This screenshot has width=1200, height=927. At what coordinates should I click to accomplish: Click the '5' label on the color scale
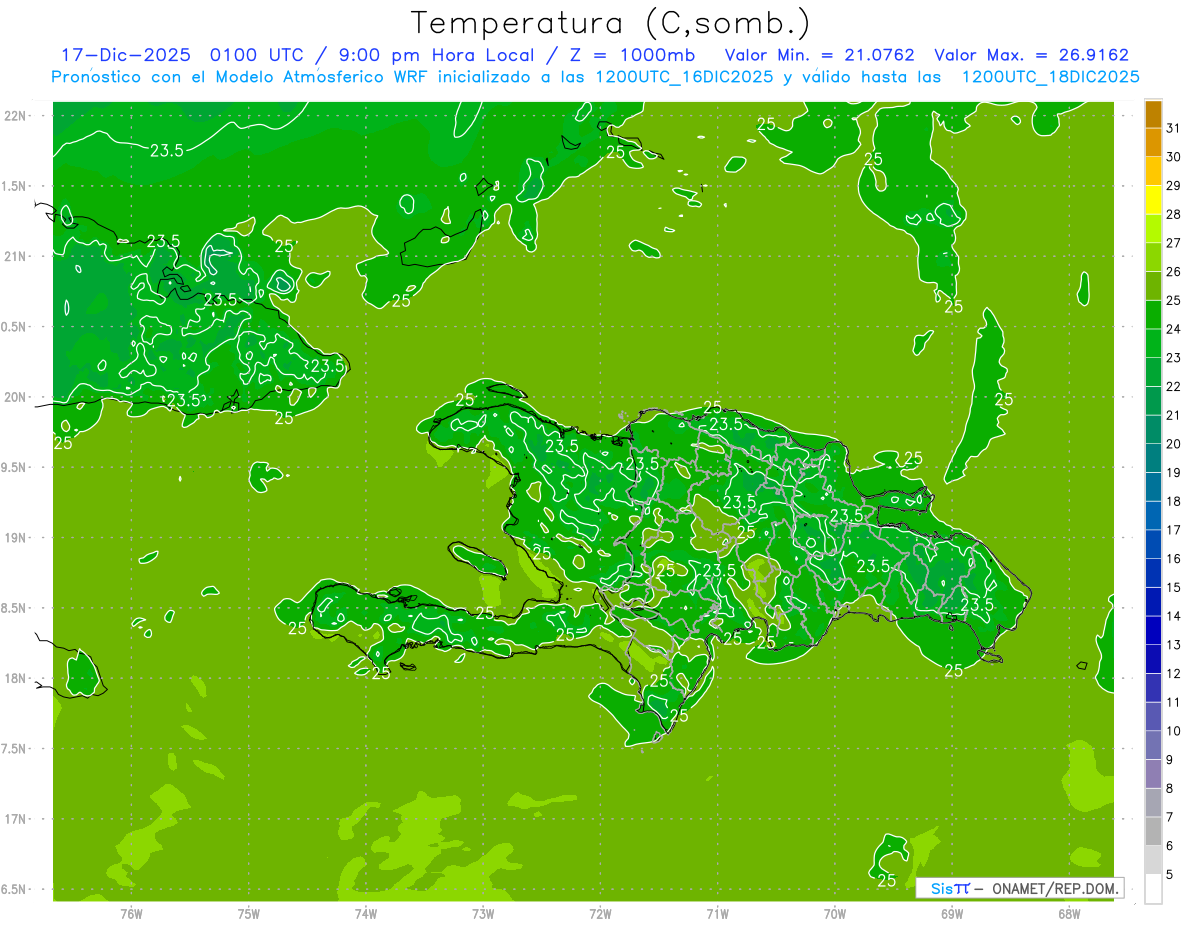click(x=1170, y=874)
